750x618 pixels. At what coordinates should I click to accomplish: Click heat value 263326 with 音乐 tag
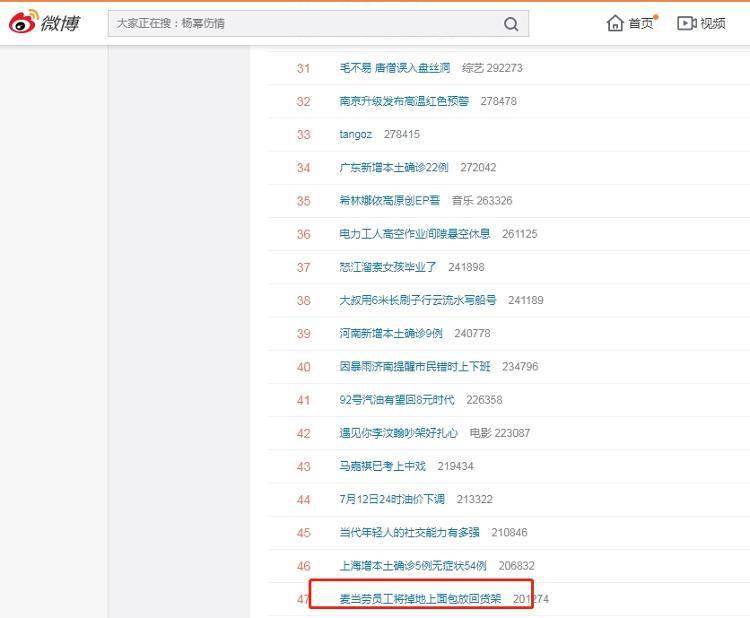tap(482, 200)
